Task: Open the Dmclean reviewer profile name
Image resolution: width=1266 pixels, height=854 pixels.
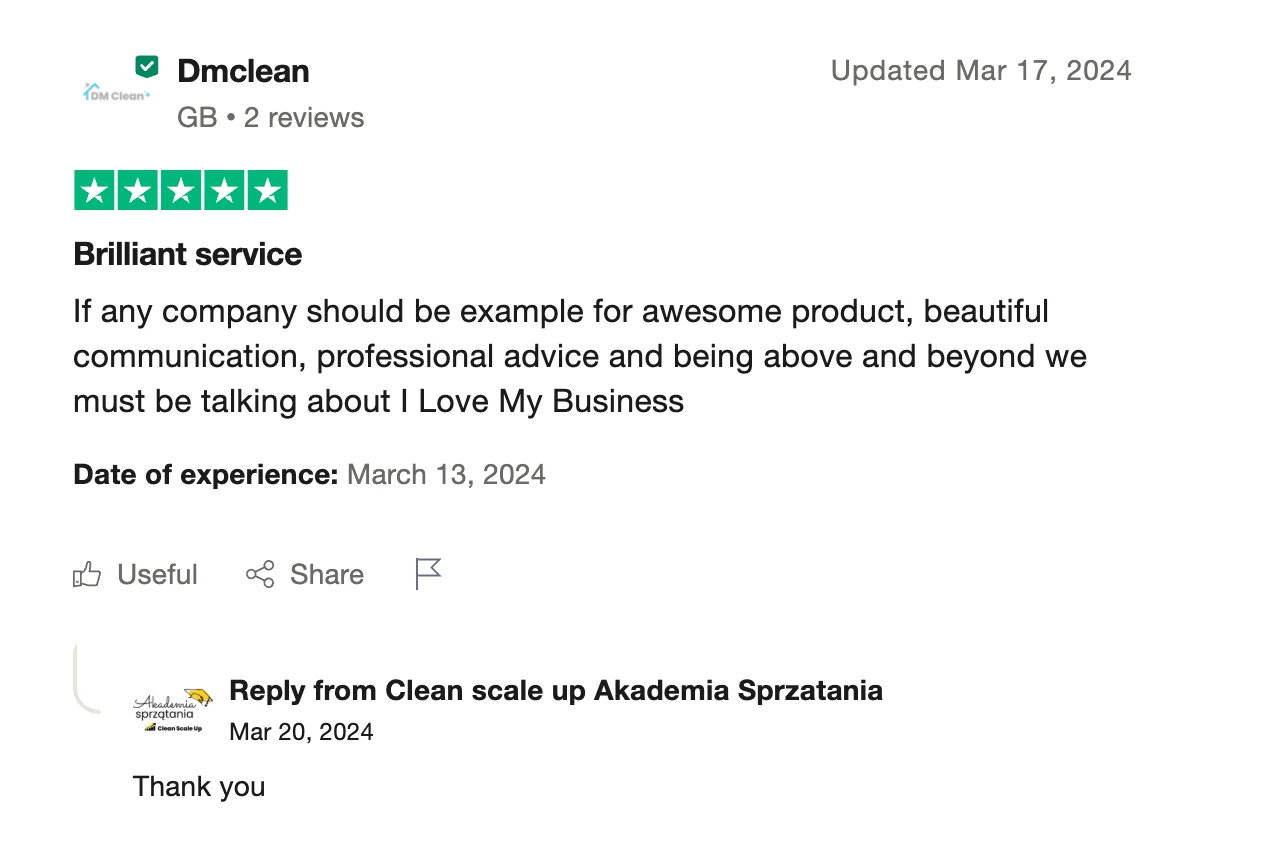Action: pyautogui.click(x=243, y=71)
